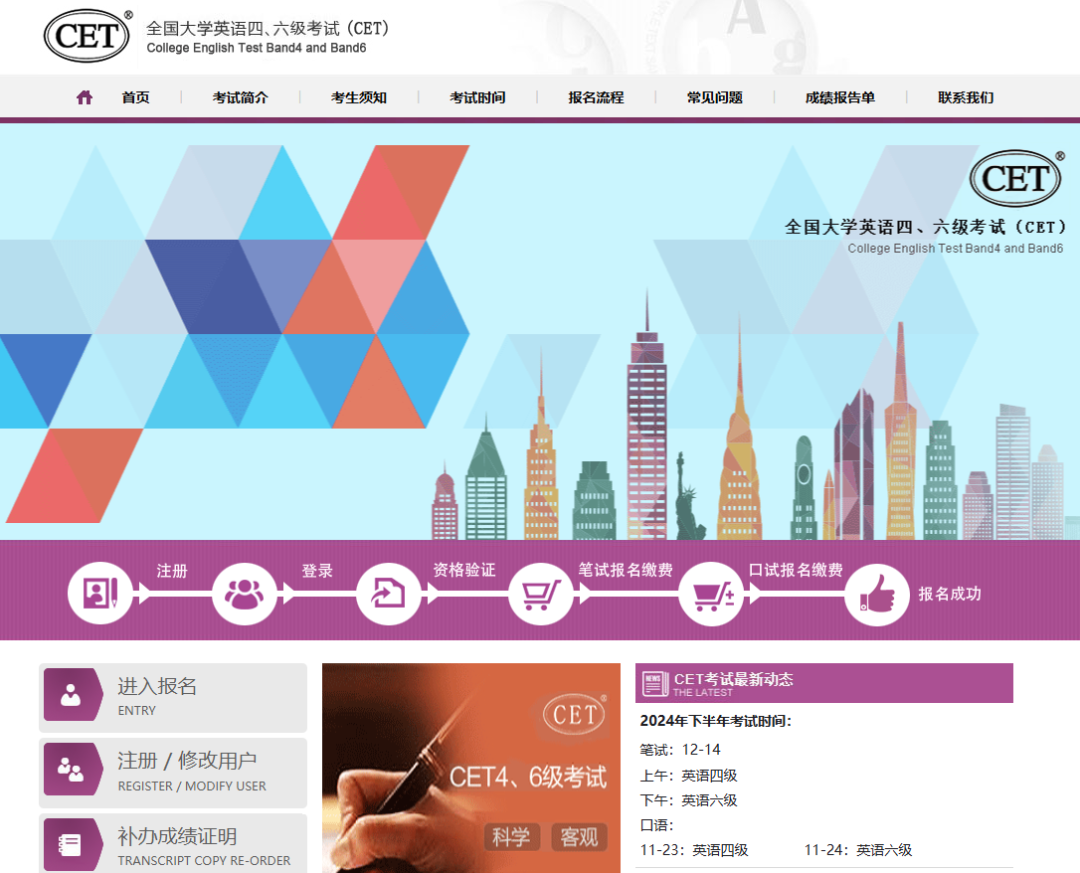The height and width of the screenshot is (873, 1080).
Task: Click the 登录 login people icon
Action: (245, 592)
